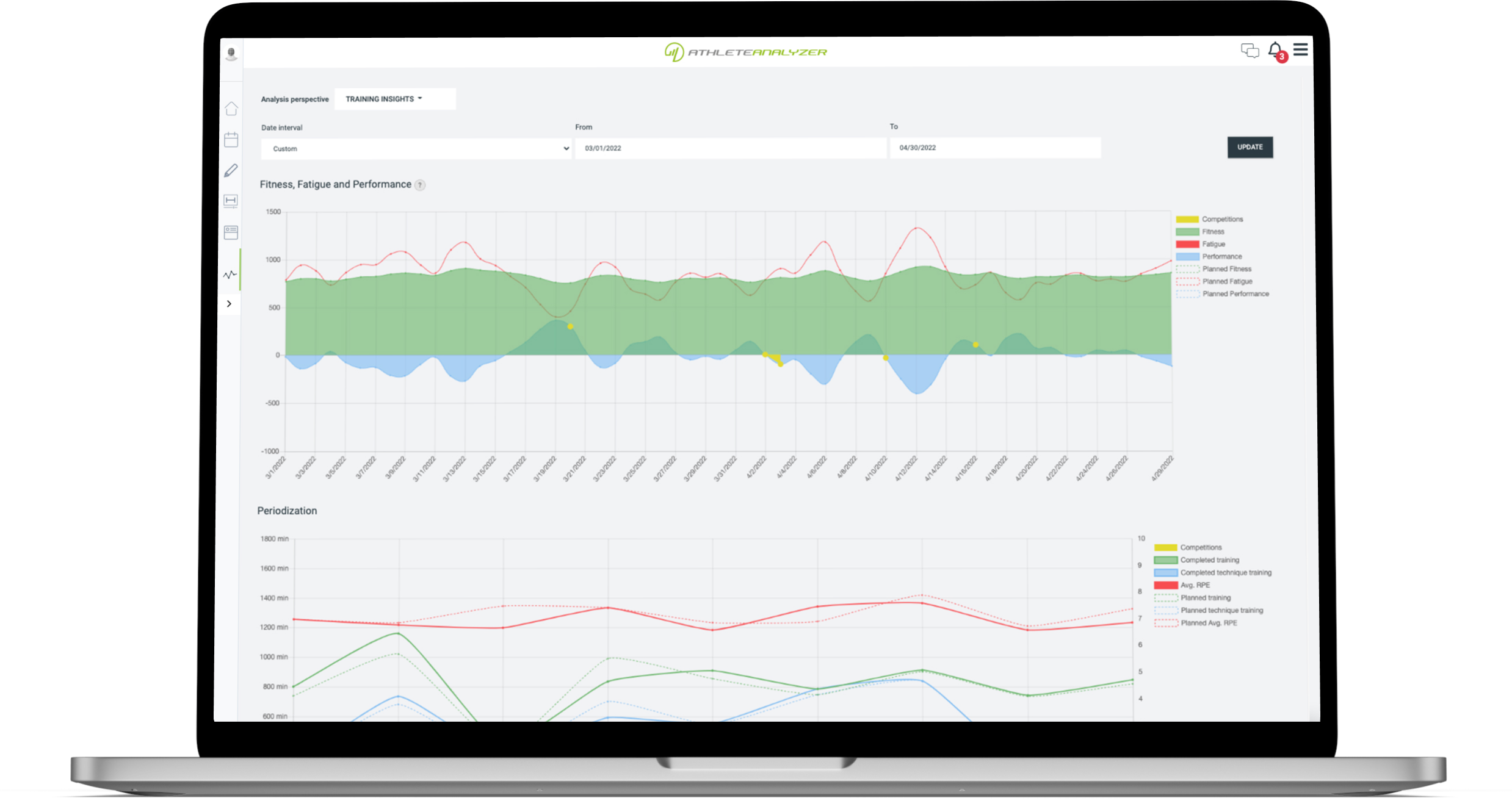Click the pencil edit sidebar icon
1512x809 pixels.
click(x=231, y=171)
